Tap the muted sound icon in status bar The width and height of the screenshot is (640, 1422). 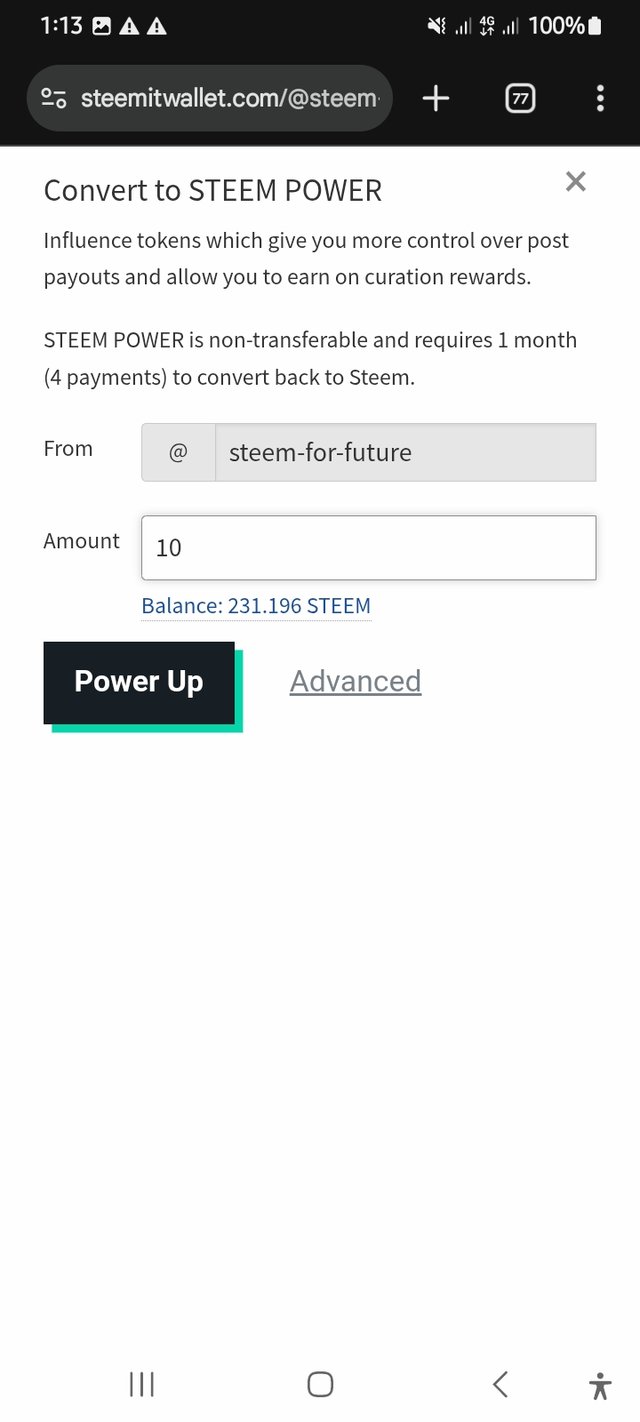436,26
